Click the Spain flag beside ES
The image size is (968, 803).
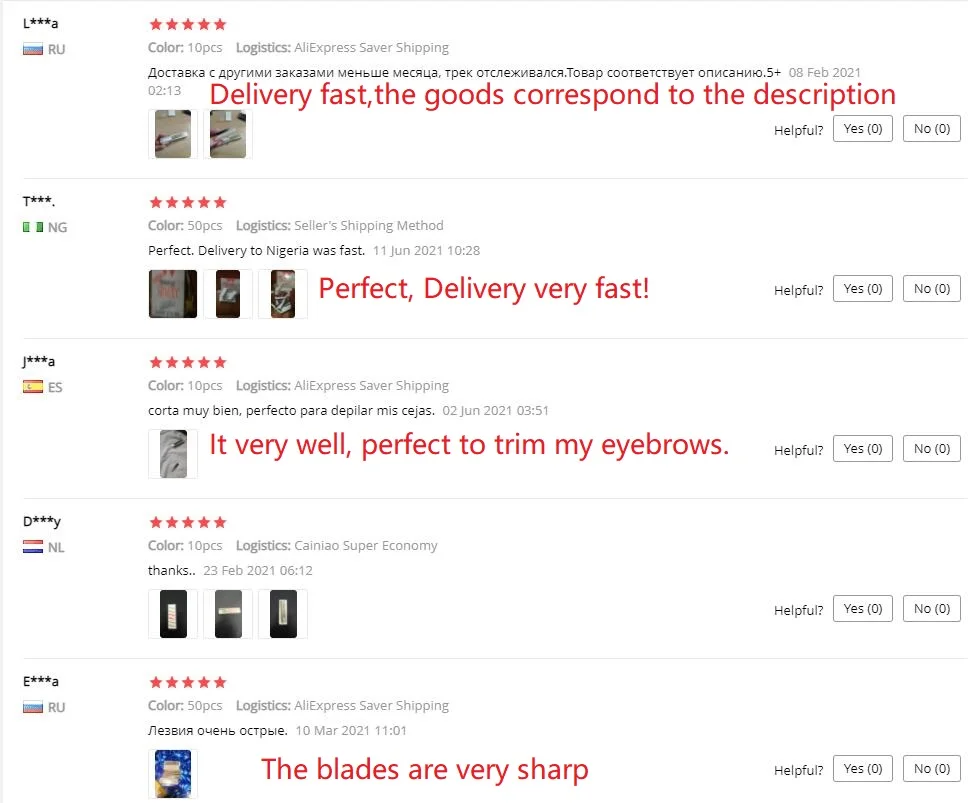pos(32,387)
